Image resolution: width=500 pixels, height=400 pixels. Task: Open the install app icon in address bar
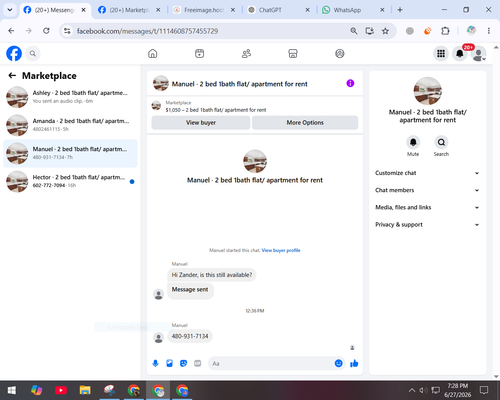click(369, 31)
